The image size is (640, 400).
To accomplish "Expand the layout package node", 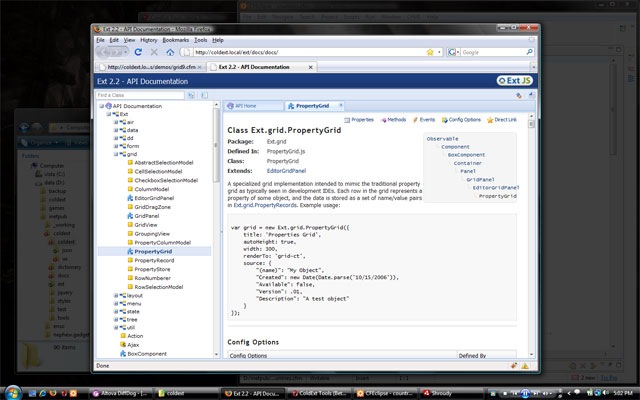I will [116, 295].
